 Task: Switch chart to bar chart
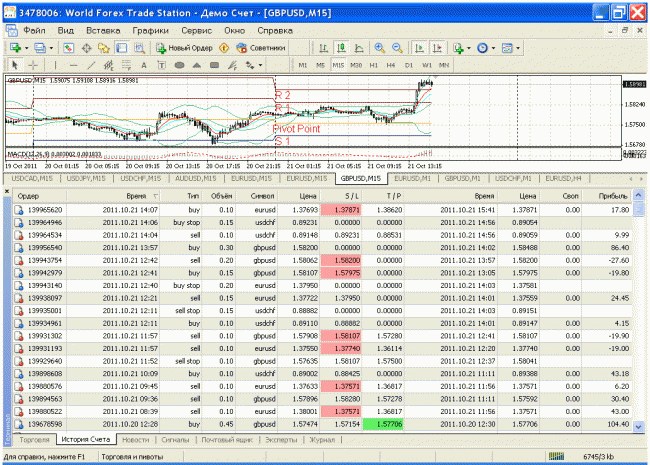pos(323,48)
